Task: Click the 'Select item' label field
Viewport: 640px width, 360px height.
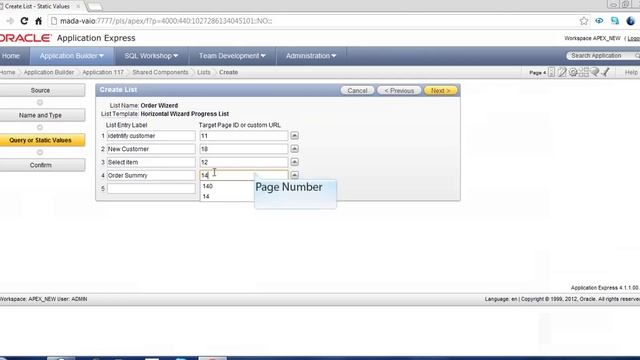Action: 151,162
